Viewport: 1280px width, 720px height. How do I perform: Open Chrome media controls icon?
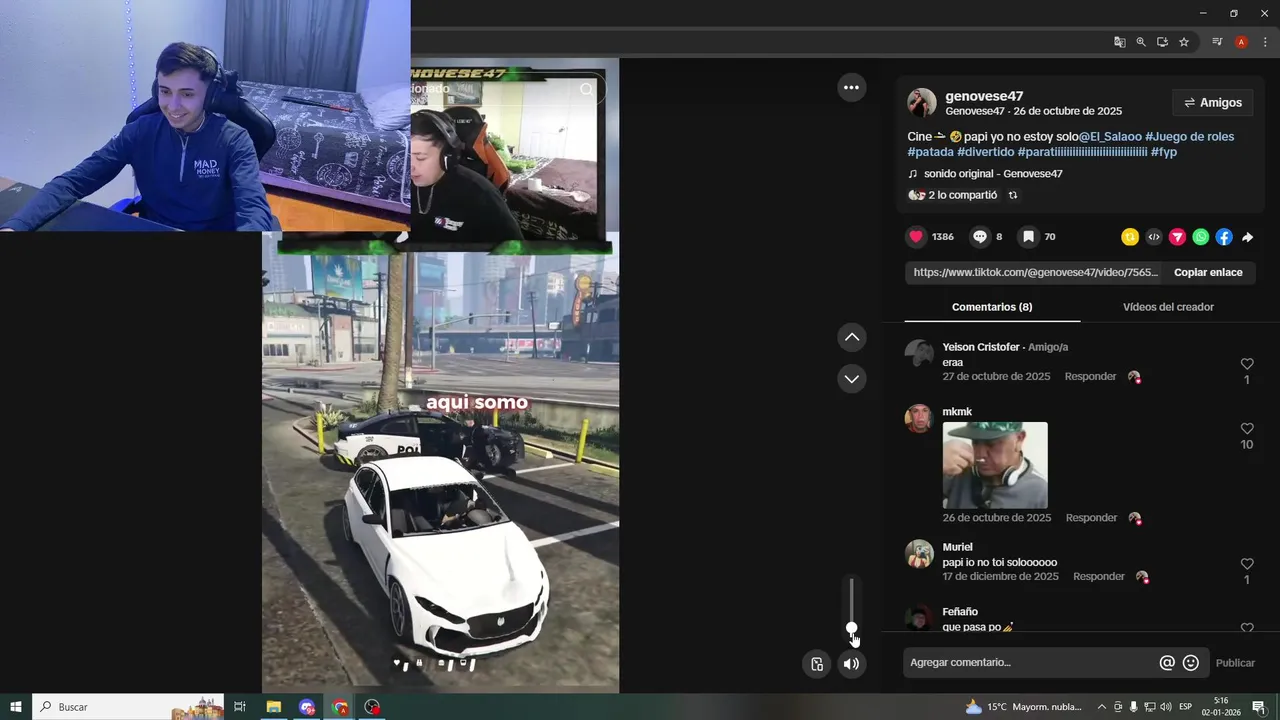point(1217,42)
